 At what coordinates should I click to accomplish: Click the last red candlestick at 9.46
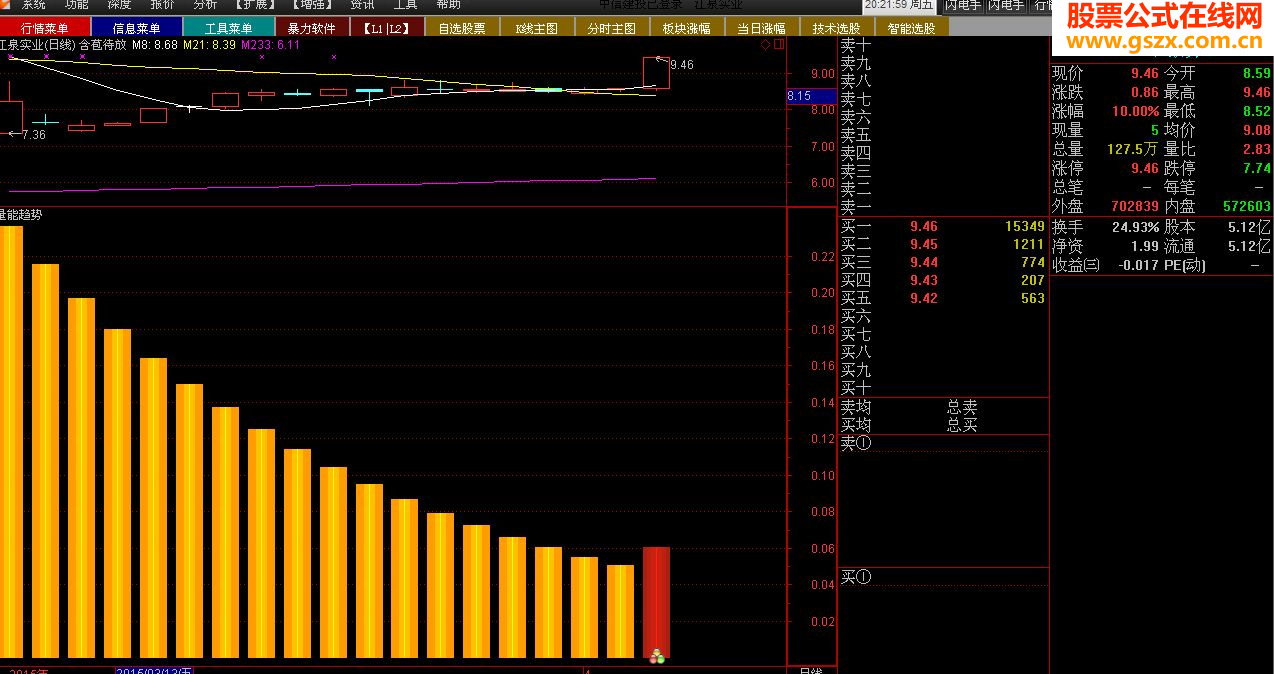click(656, 73)
